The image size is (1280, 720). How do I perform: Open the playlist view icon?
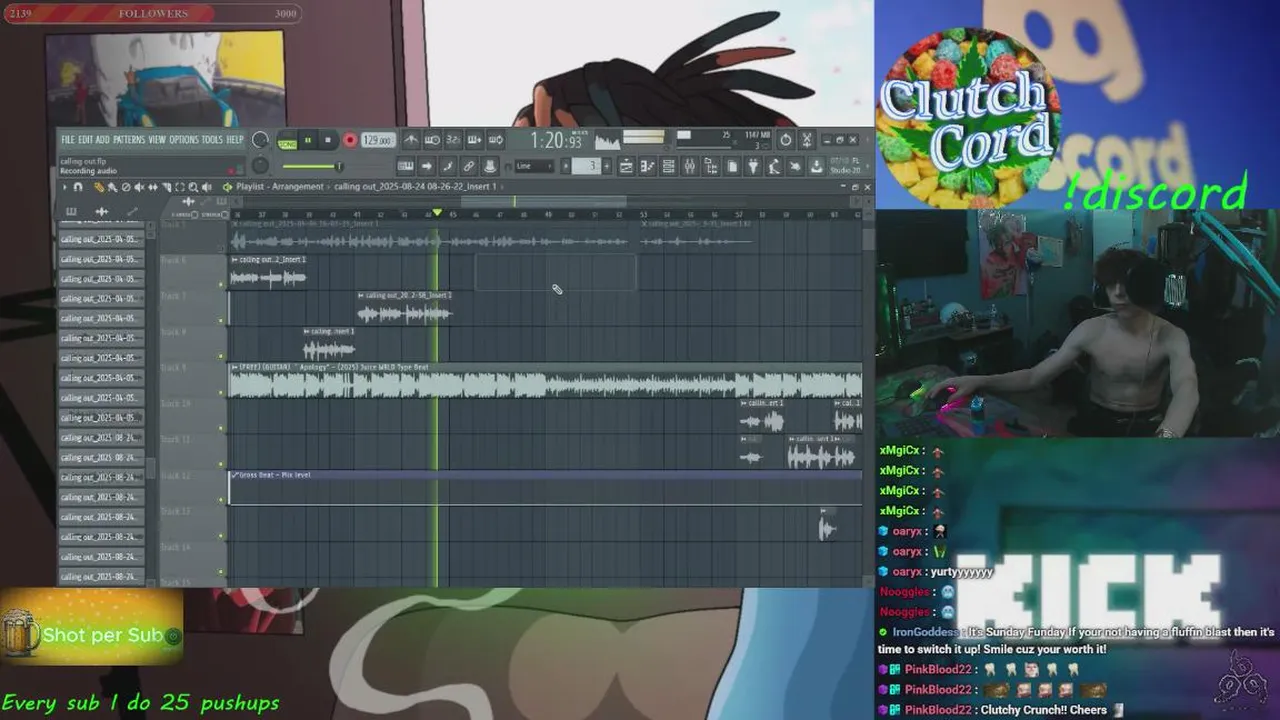(626, 166)
